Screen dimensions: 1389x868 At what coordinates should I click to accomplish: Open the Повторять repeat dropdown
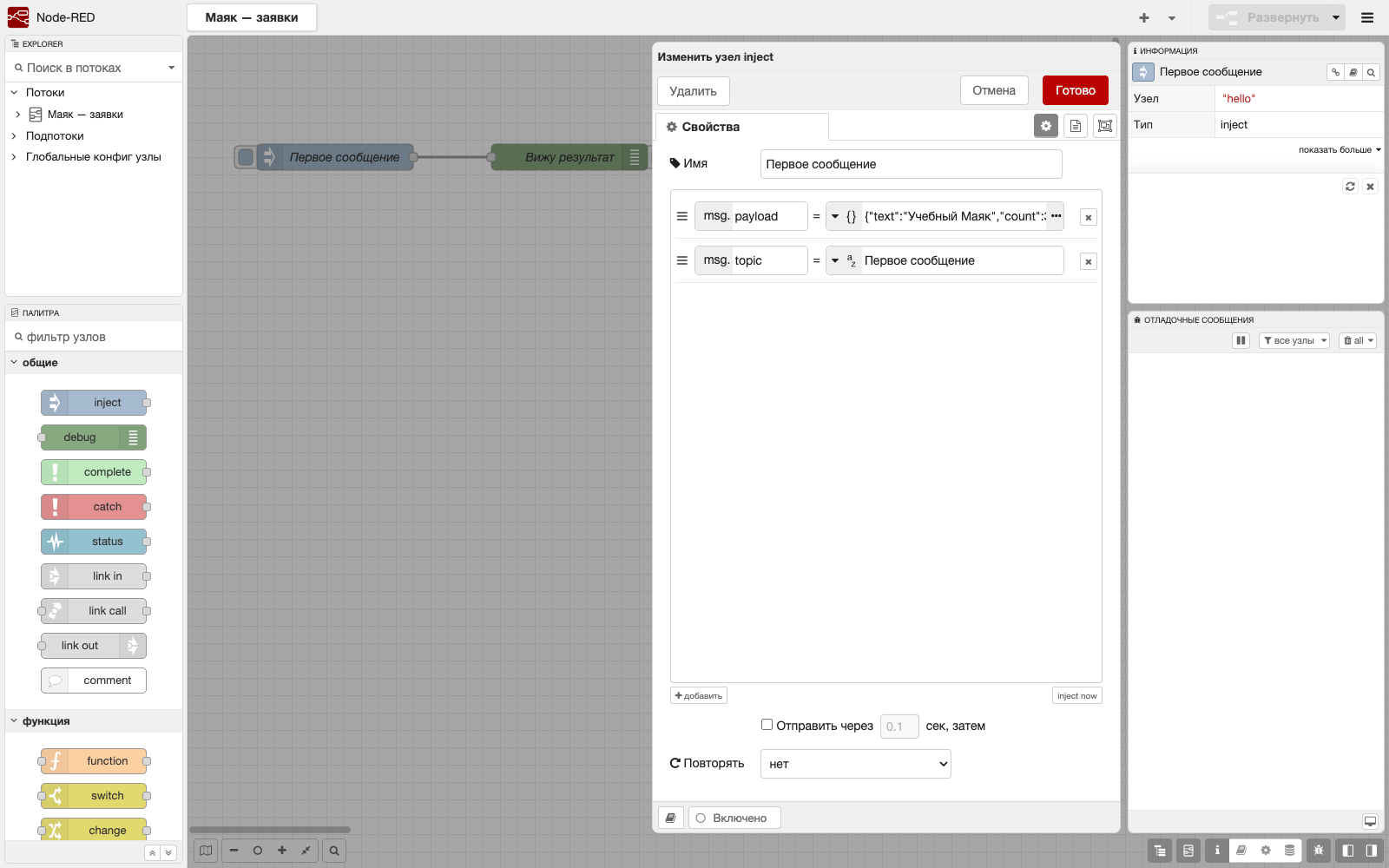(856, 764)
